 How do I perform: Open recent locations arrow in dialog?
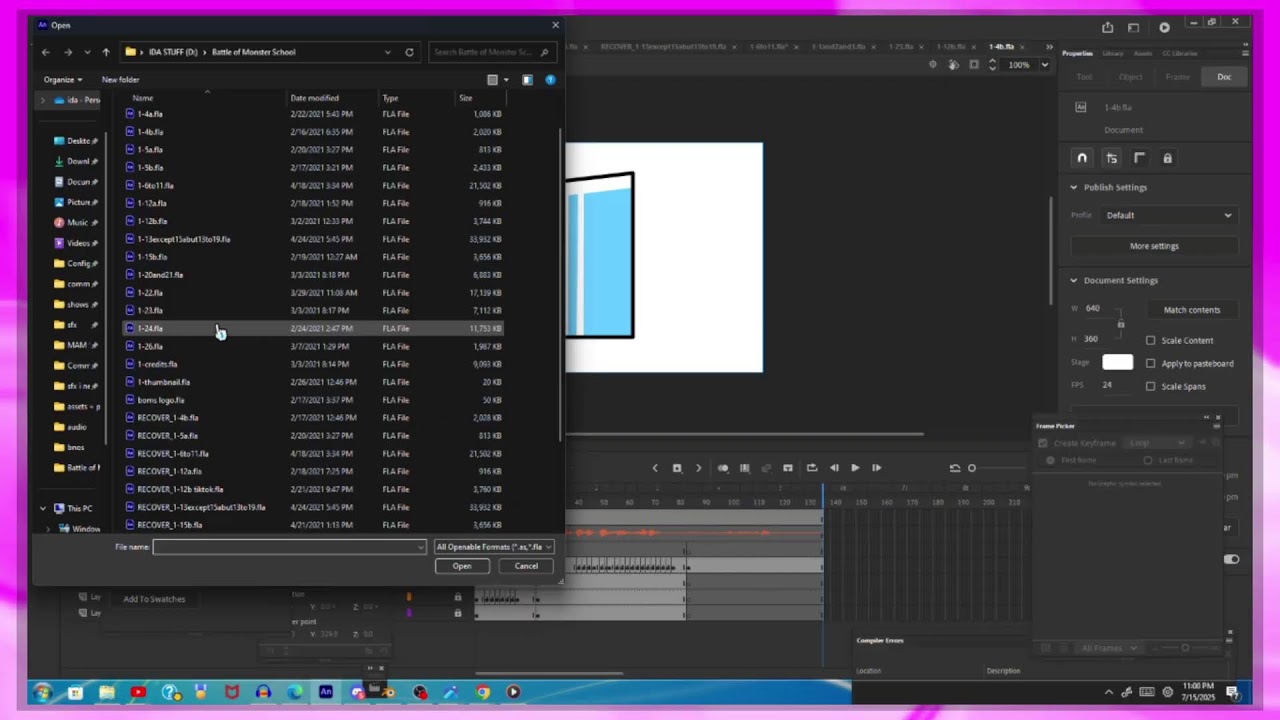[88, 52]
